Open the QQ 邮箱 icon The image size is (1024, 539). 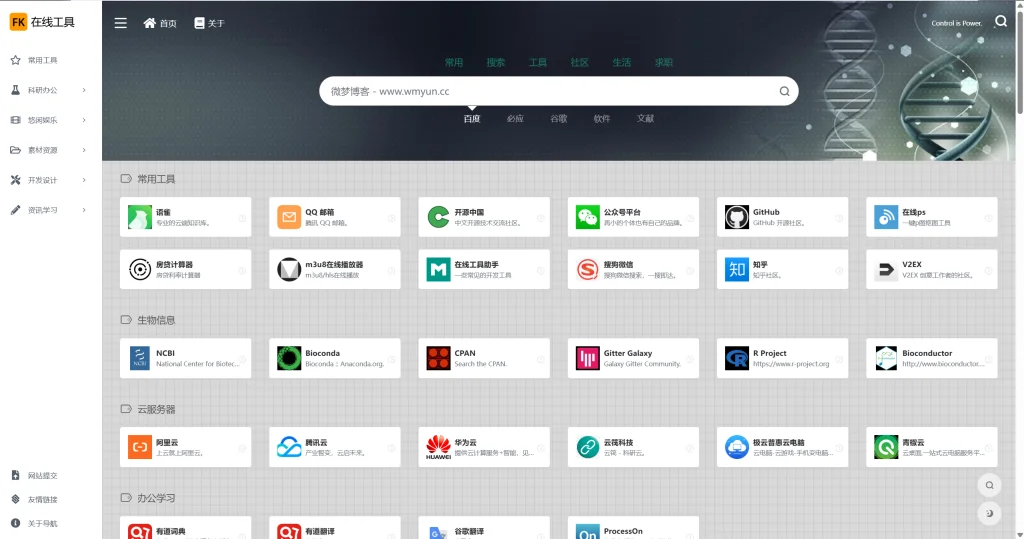(x=289, y=217)
